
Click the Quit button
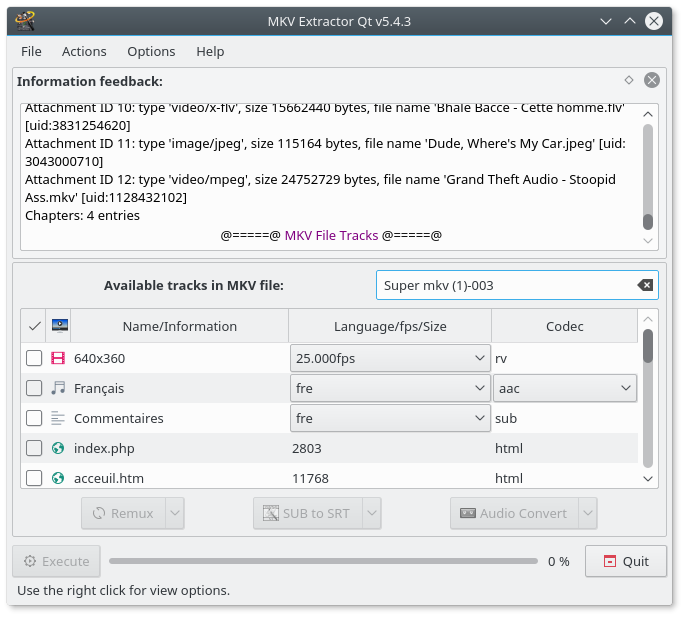click(626, 561)
